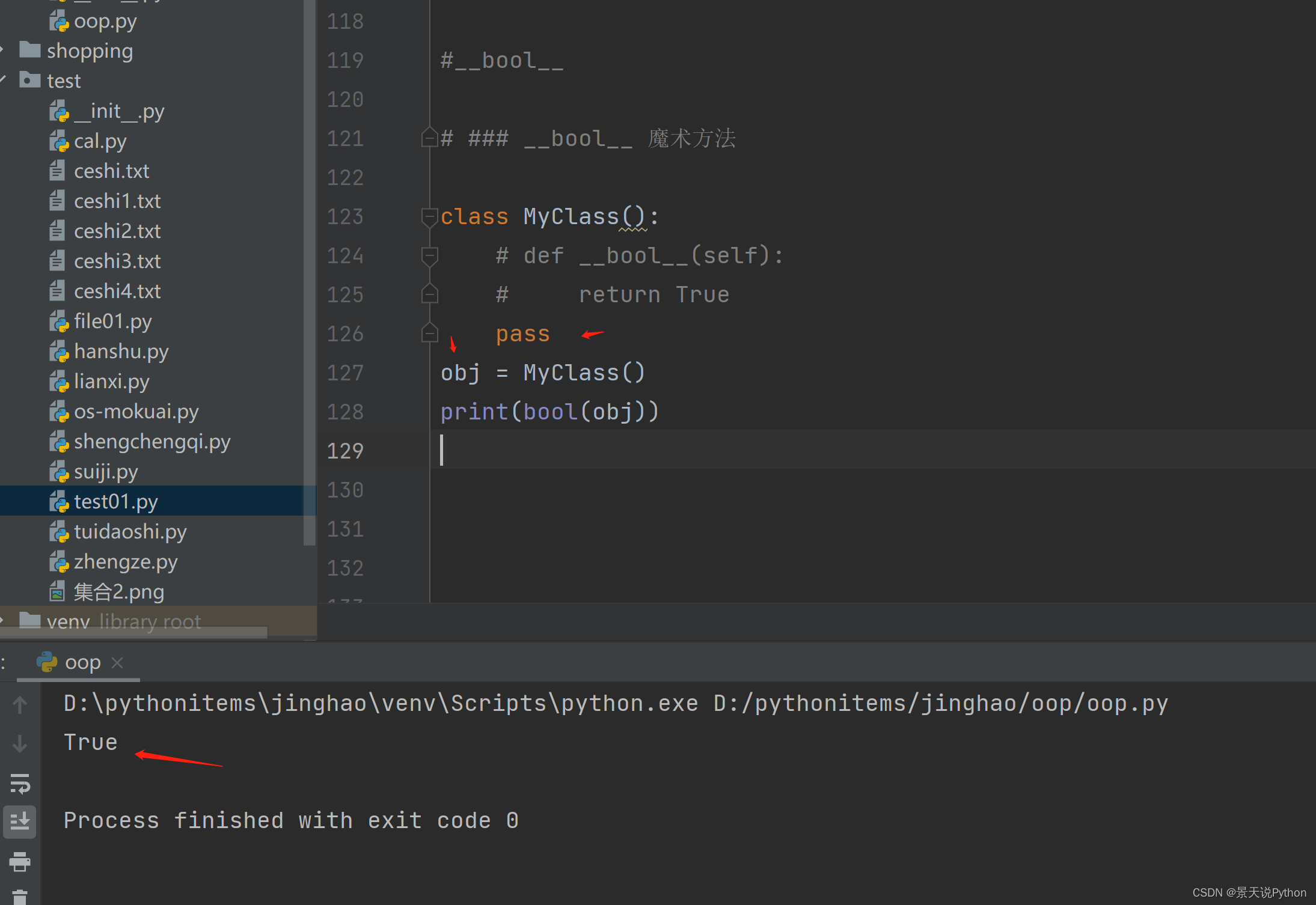Click the project tree horizontal scrollbar
This screenshot has width=1316, height=905.
coord(133,632)
